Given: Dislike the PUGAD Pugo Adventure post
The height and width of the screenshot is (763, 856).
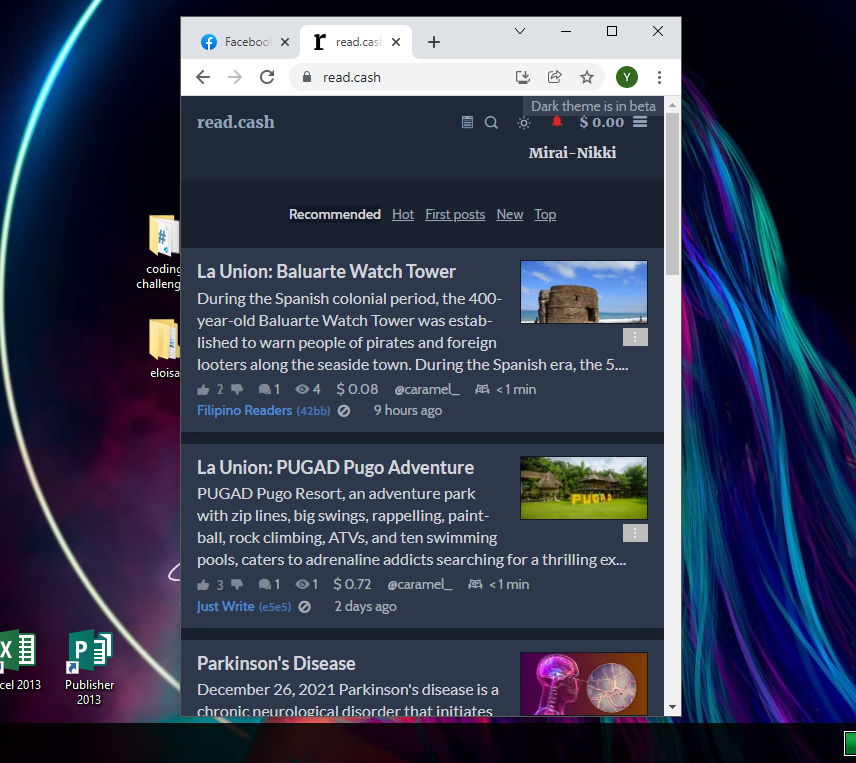Looking at the screenshot, I should point(237,585).
